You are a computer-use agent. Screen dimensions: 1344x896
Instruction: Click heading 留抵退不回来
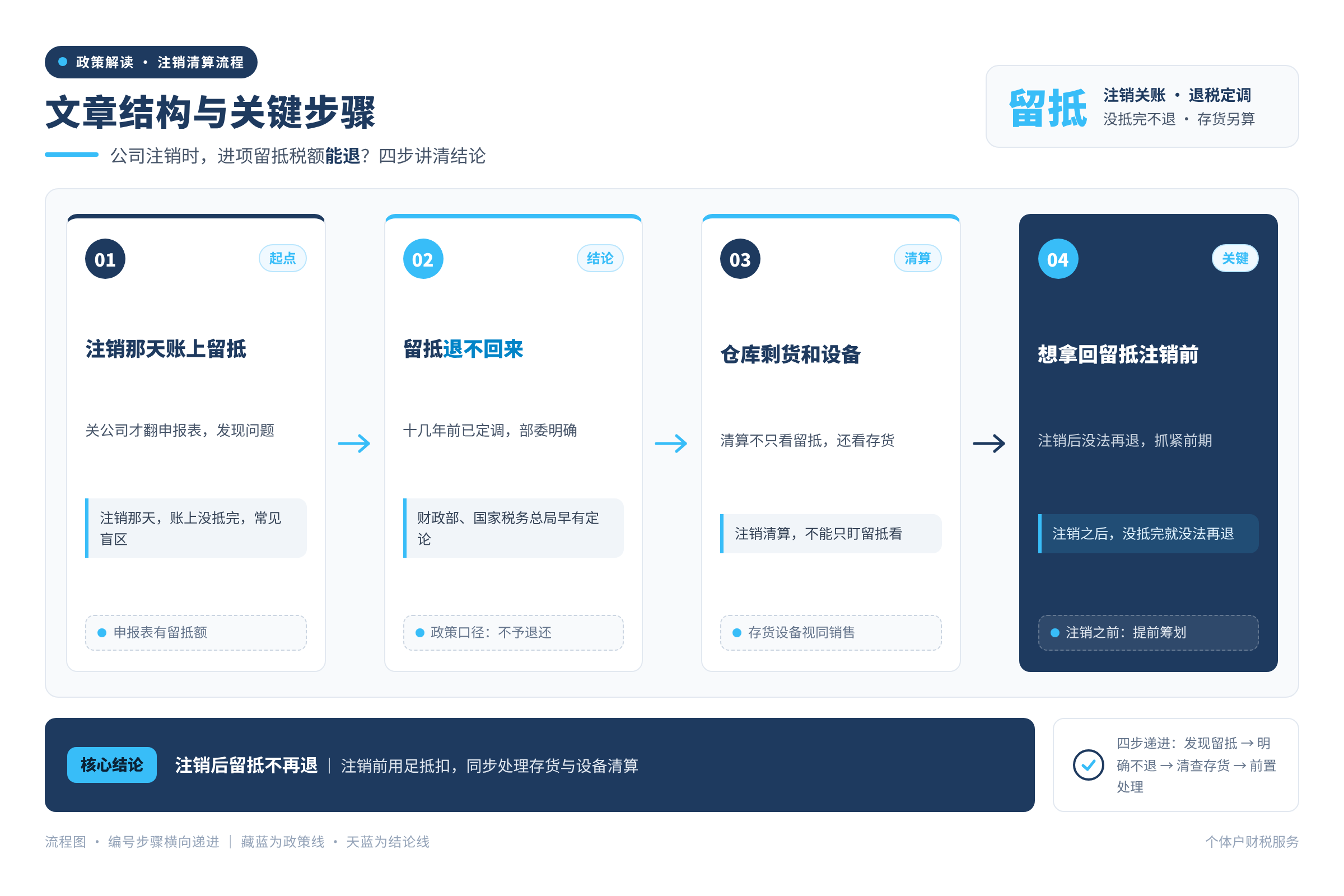coord(463,349)
